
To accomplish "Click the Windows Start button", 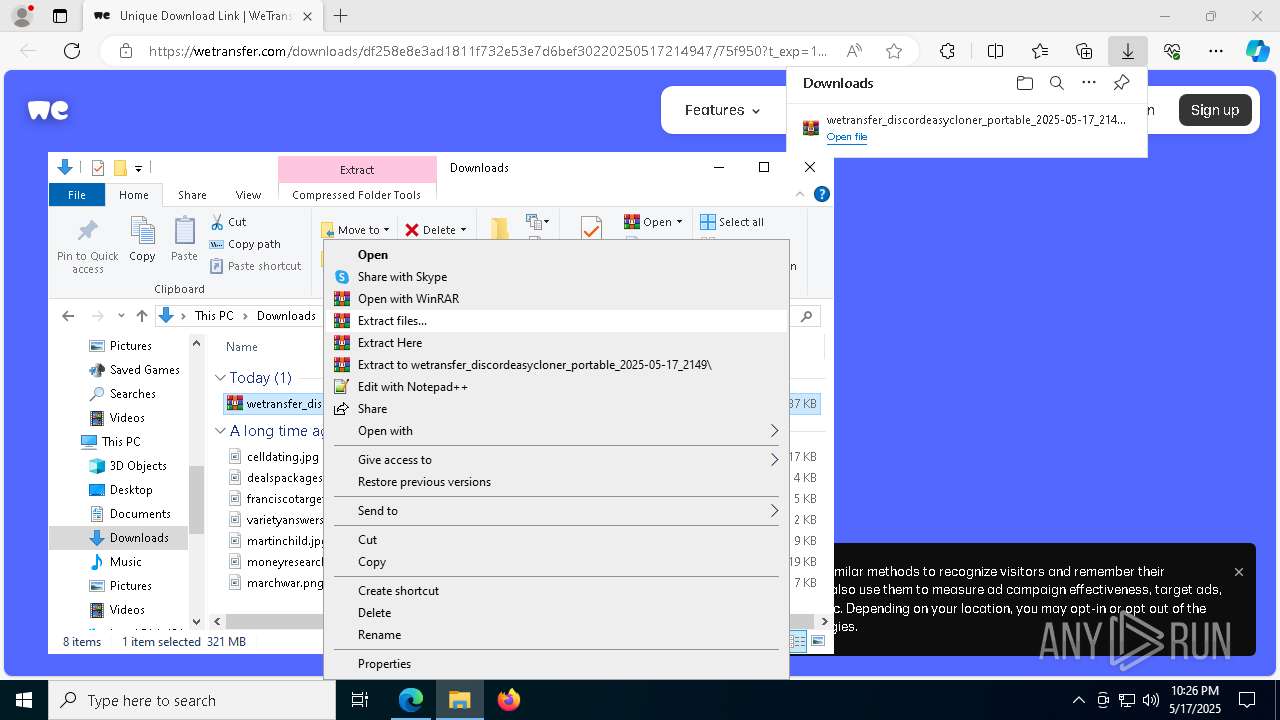I will click(23, 700).
